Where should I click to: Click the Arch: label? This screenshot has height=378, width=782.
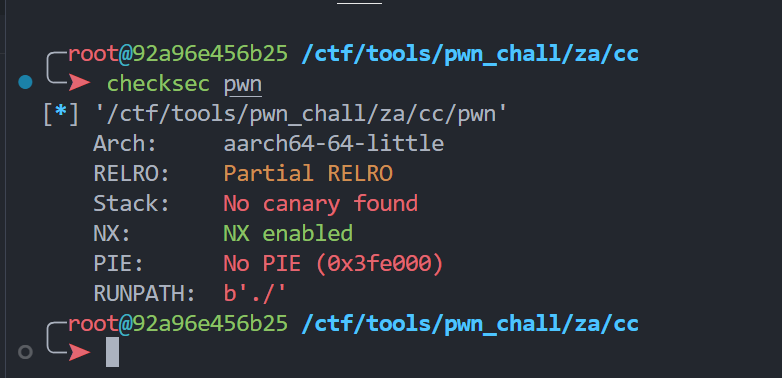125,144
